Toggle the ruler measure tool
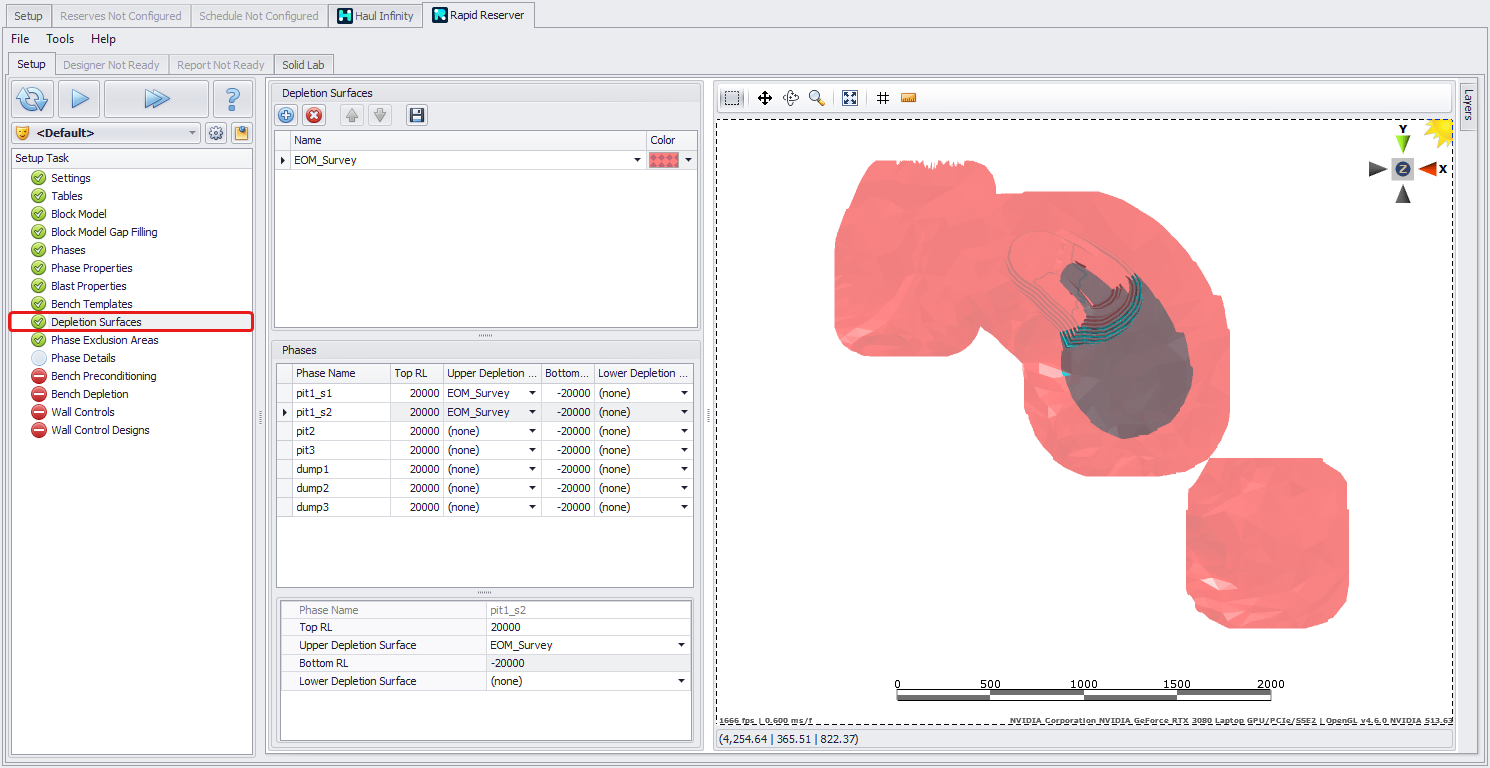 point(909,98)
